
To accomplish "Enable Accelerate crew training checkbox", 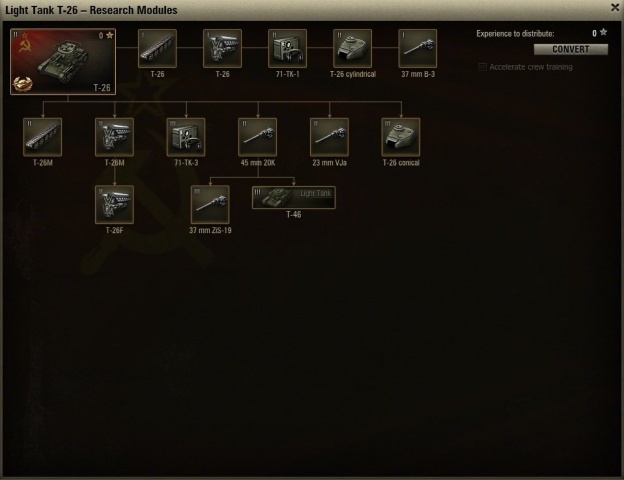I will point(482,67).
